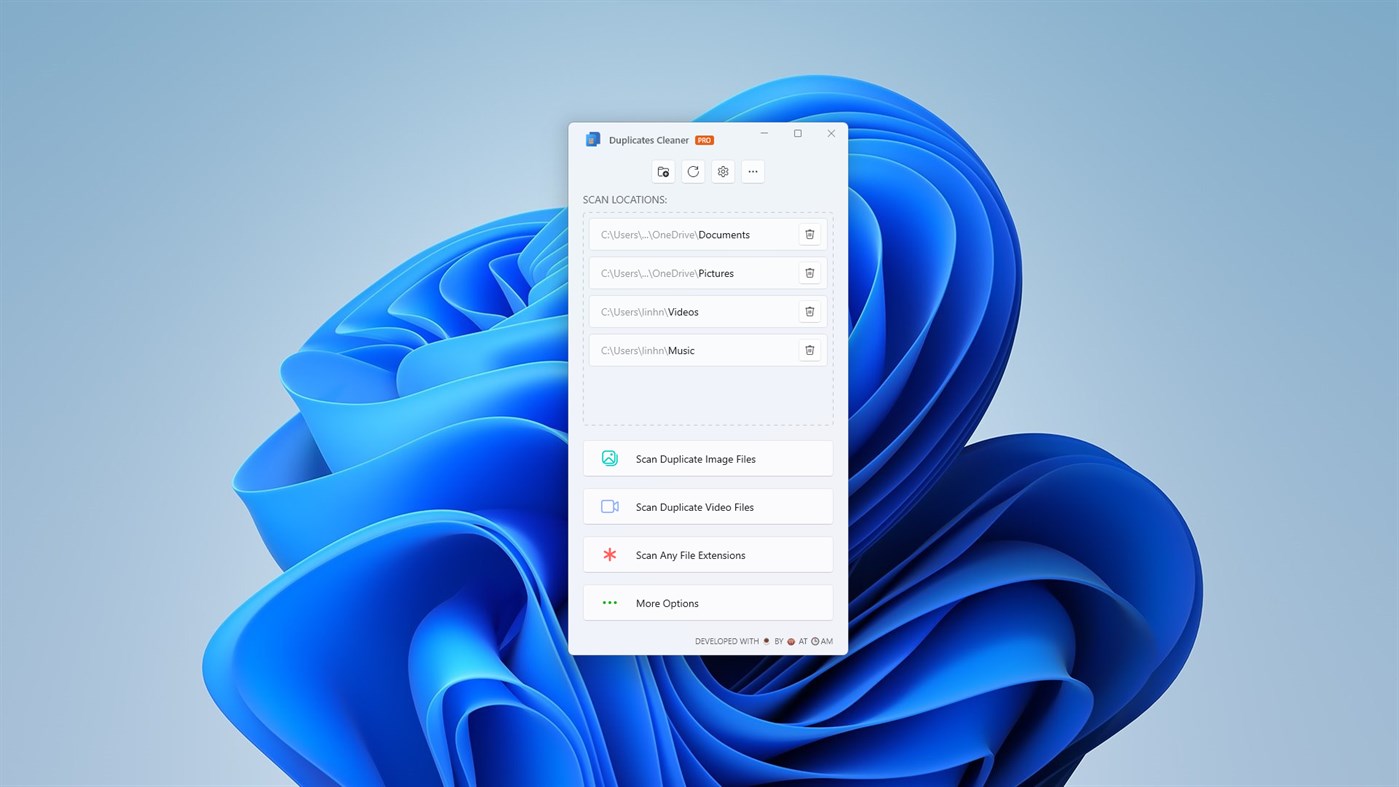Click the AM developer logo in the footer
This screenshot has height=787, width=1399.
coord(821,641)
